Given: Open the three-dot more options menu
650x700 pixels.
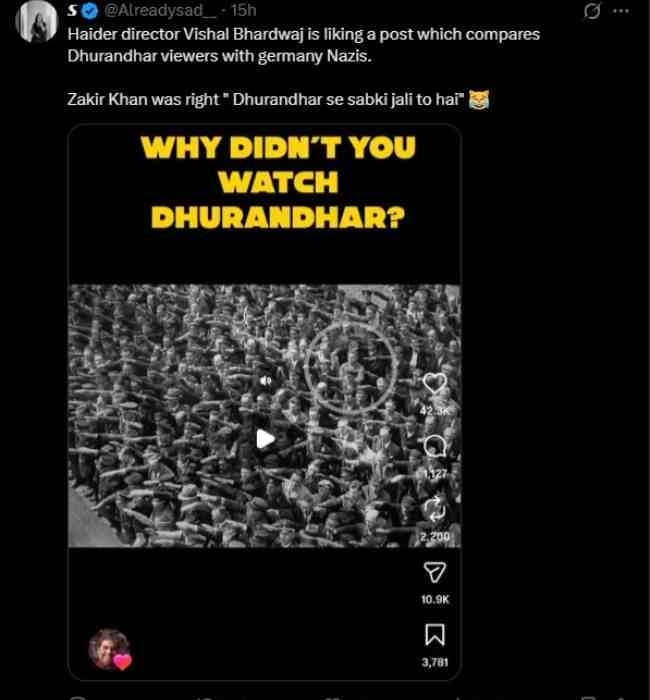Looking at the screenshot, I should pos(621,11).
